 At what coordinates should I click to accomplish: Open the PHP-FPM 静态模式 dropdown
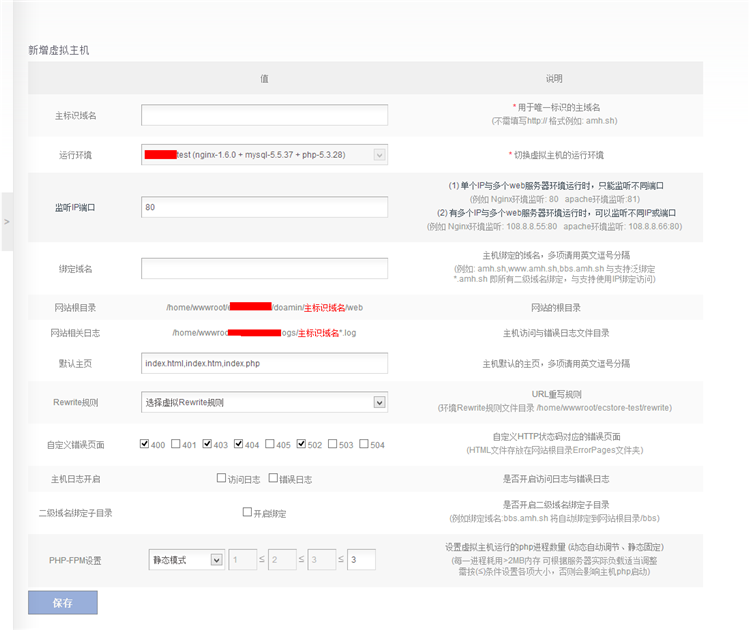pyautogui.click(x=186, y=560)
